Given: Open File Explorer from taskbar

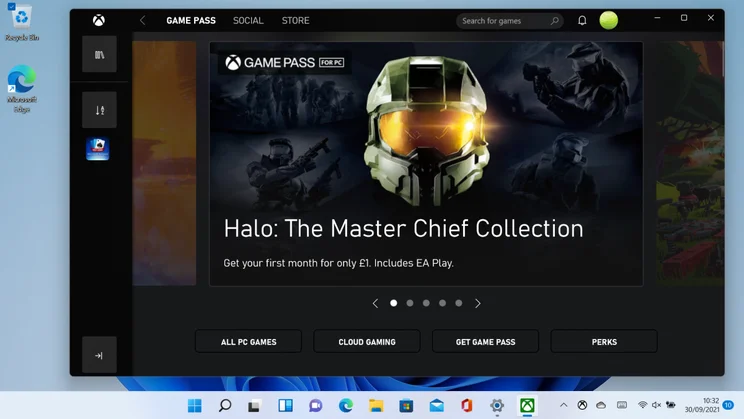Looking at the screenshot, I should [x=376, y=406].
